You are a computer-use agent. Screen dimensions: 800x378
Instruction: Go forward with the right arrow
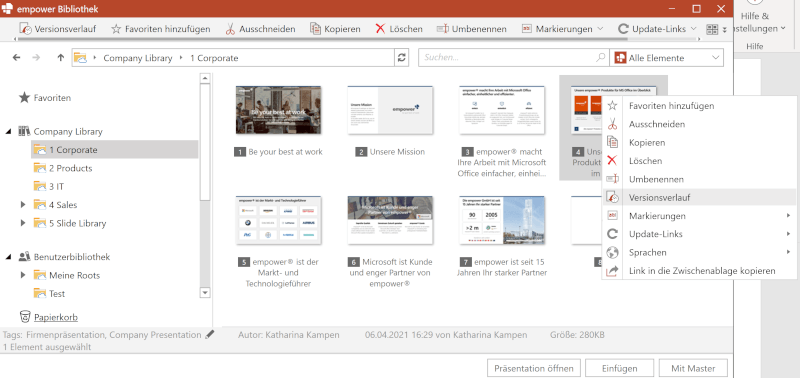point(36,58)
